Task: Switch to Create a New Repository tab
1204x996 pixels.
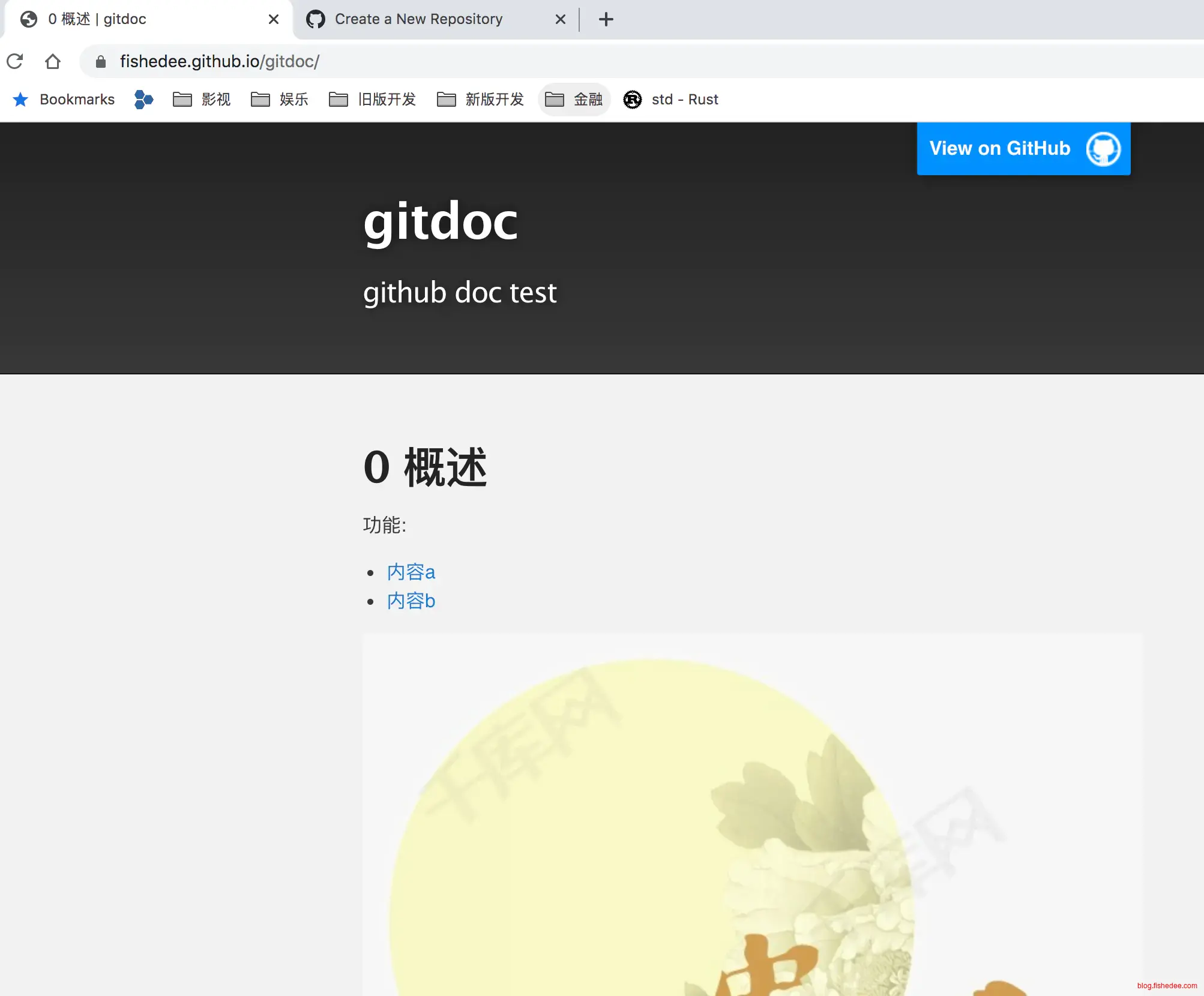Action: click(x=418, y=19)
